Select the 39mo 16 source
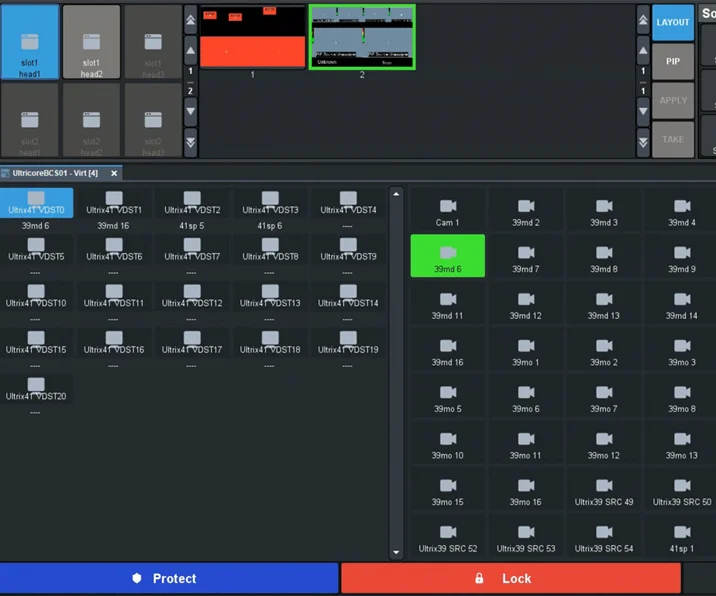This screenshot has height=596, width=716. [526, 489]
